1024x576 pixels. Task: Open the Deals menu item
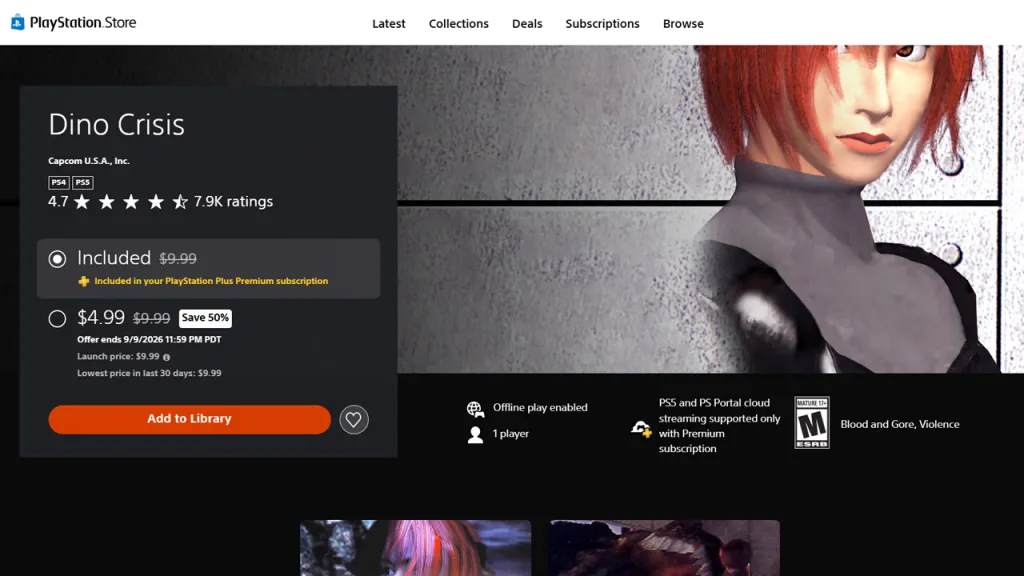point(527,24)
